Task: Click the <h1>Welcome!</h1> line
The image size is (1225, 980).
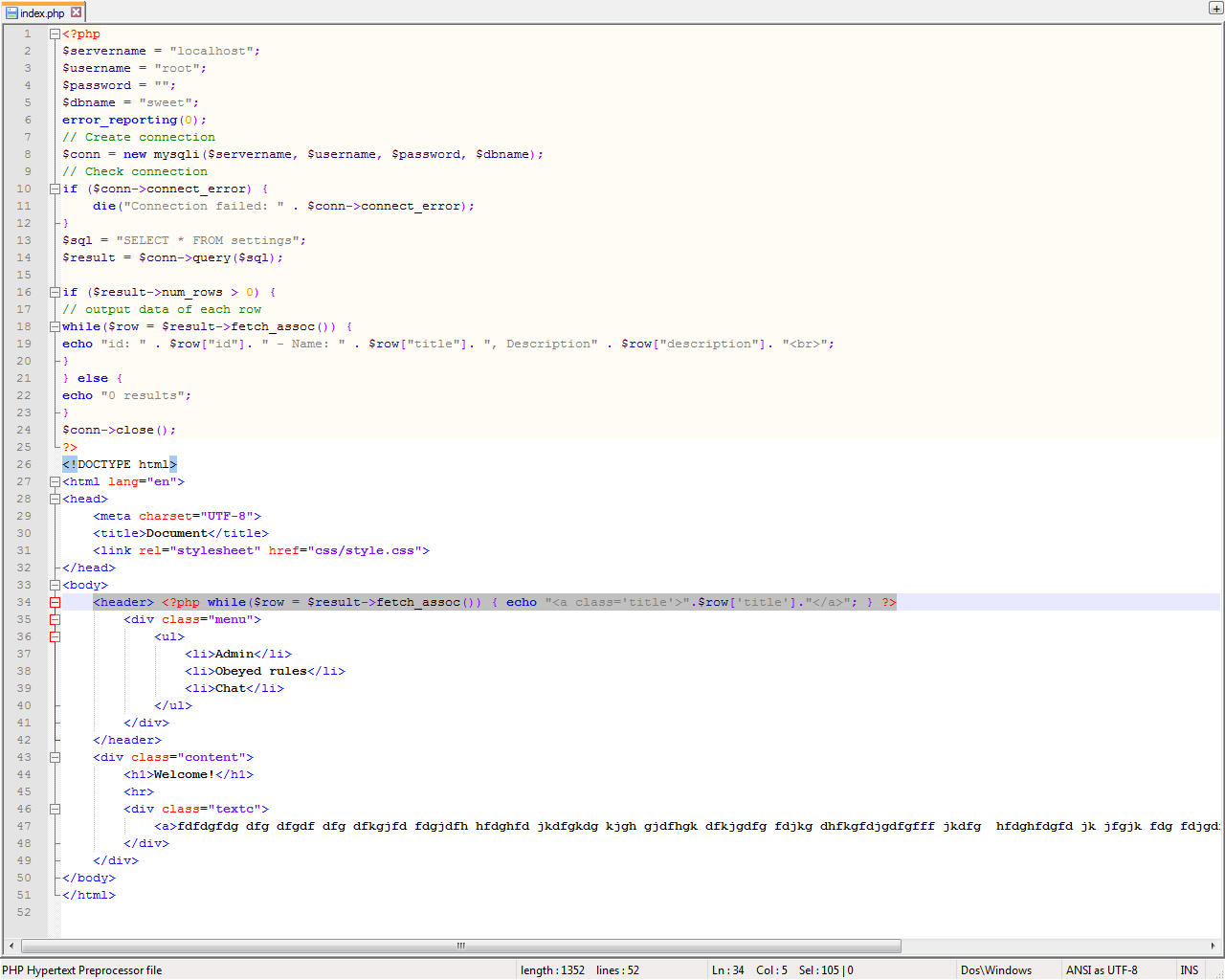Action: click(189, 774)
